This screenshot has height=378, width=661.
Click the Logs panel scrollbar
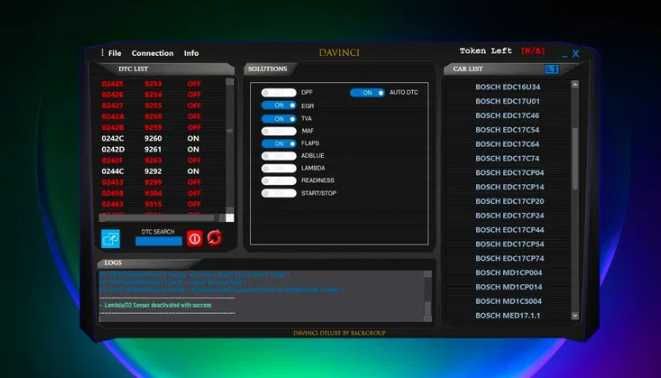[x=427, y=296]
